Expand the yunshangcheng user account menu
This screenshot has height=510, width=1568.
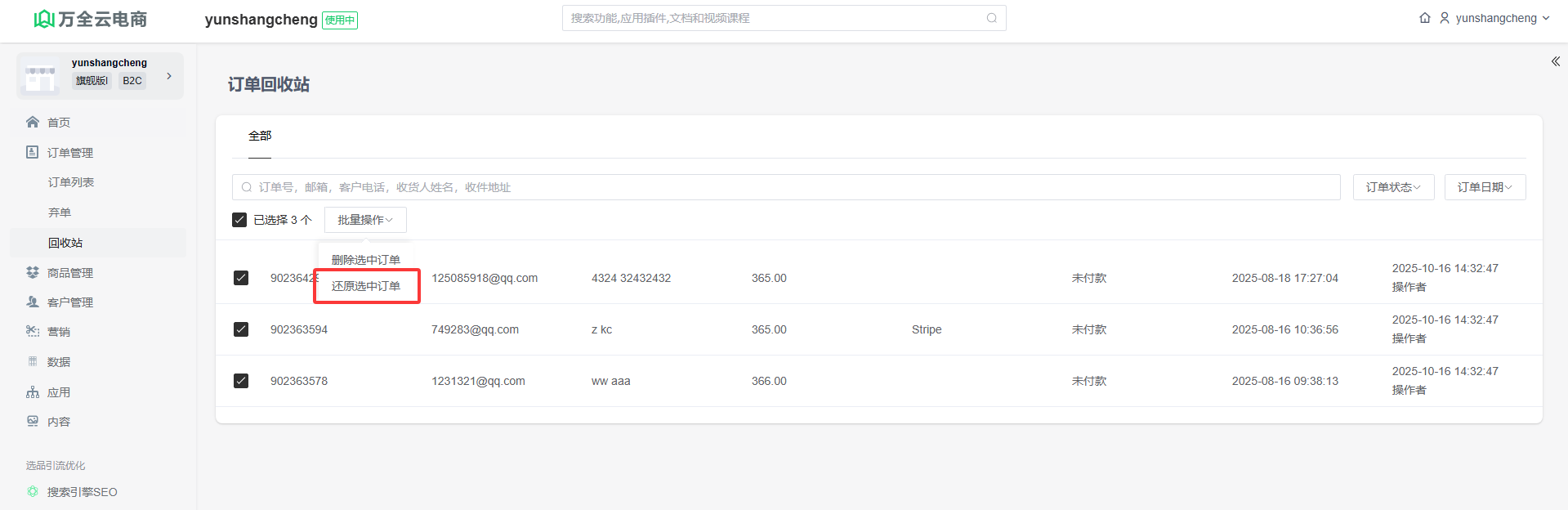point(1494,18)
